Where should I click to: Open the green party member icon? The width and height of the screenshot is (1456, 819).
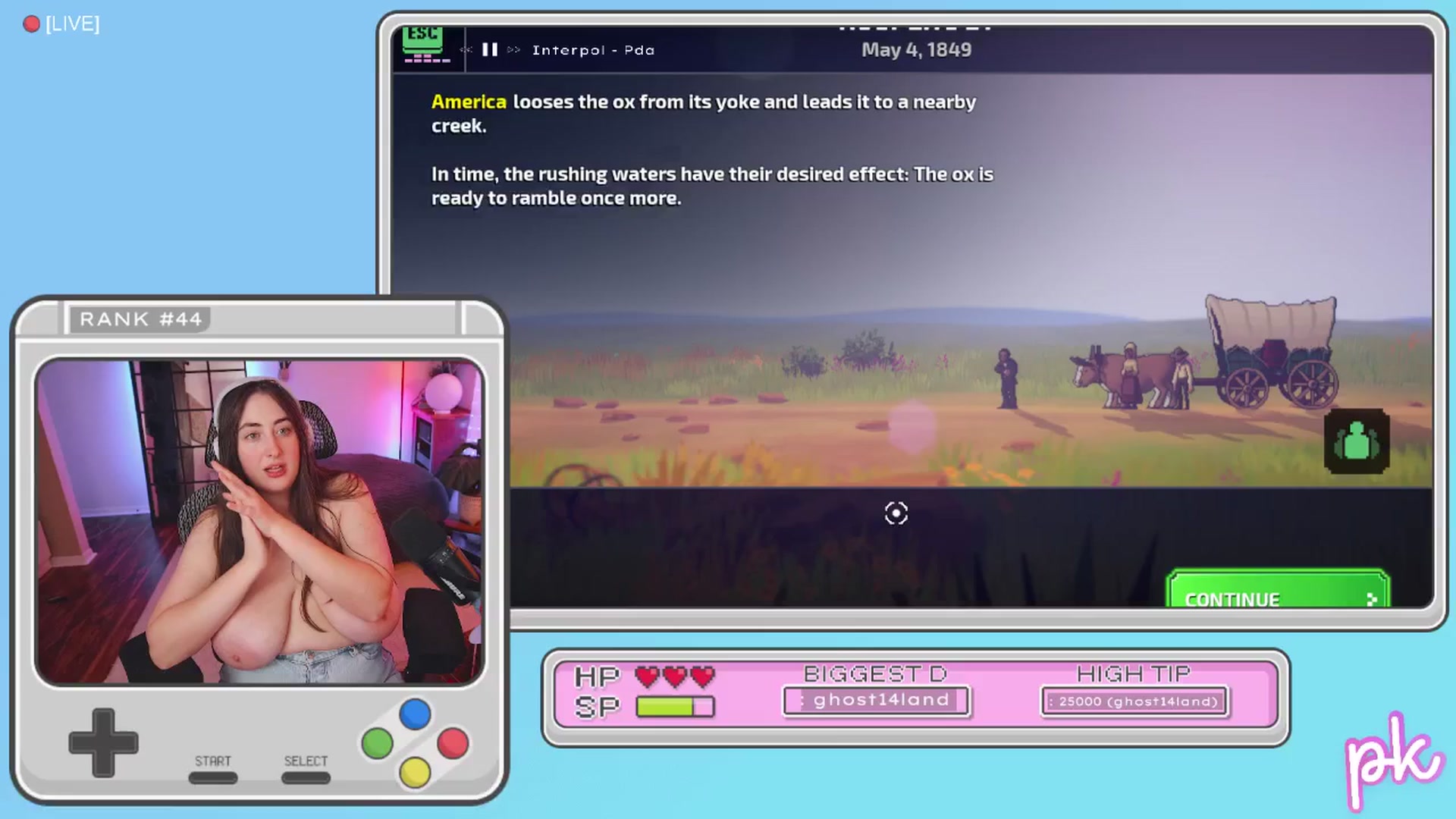pos(1357,441)
